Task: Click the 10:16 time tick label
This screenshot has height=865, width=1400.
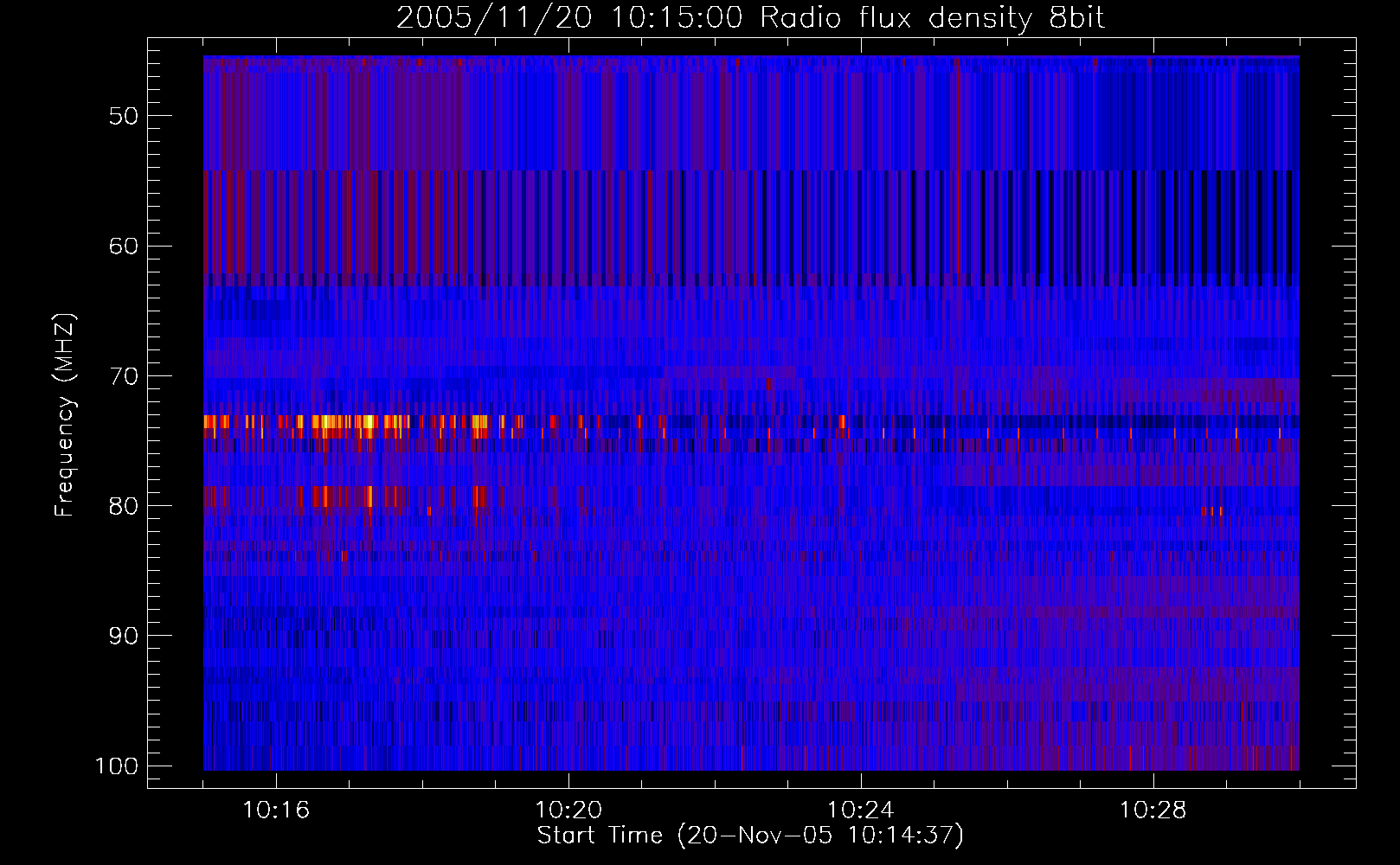Action: pyautogui.click(x=276, y=811)
